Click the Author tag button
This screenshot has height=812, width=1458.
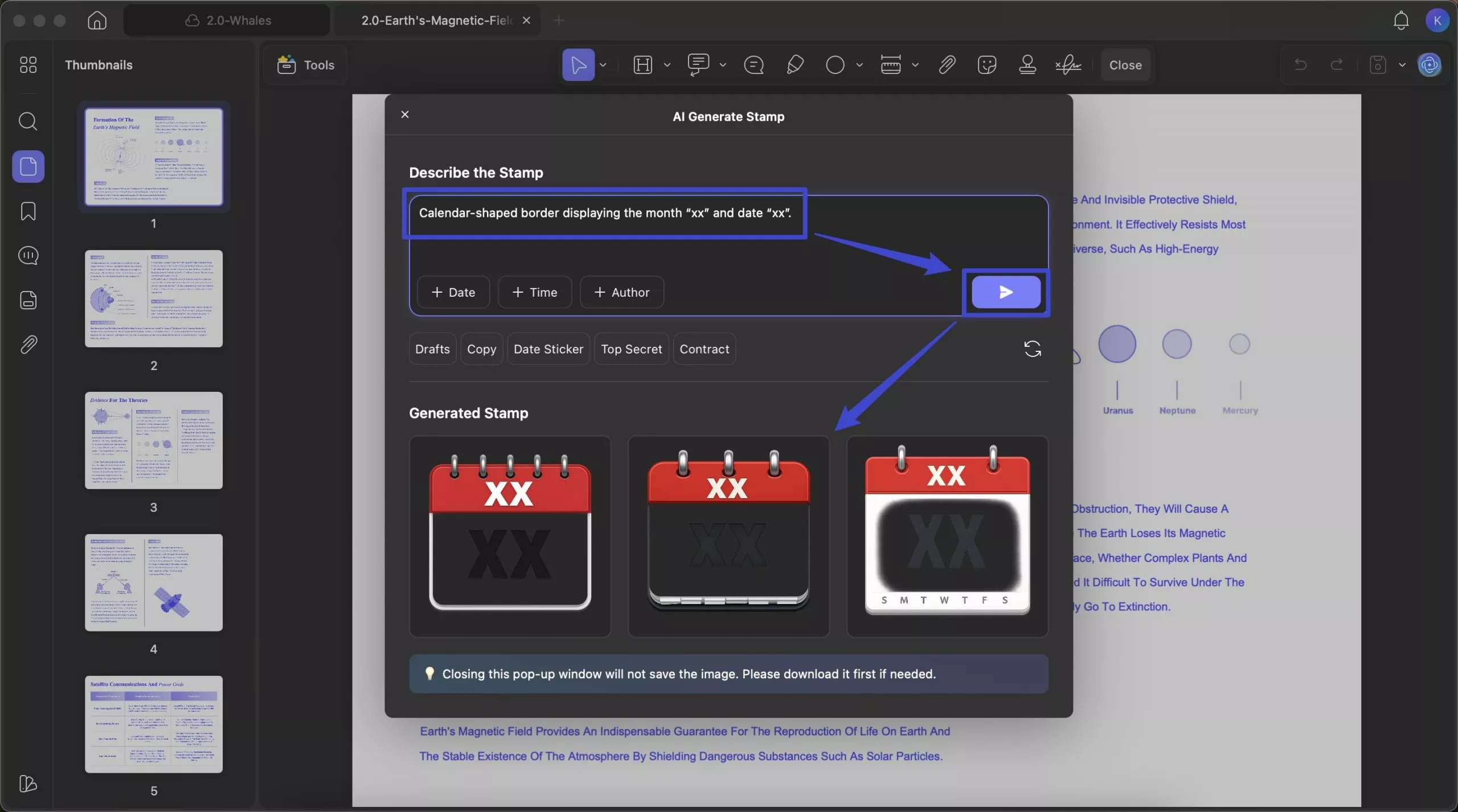point(621,292)
